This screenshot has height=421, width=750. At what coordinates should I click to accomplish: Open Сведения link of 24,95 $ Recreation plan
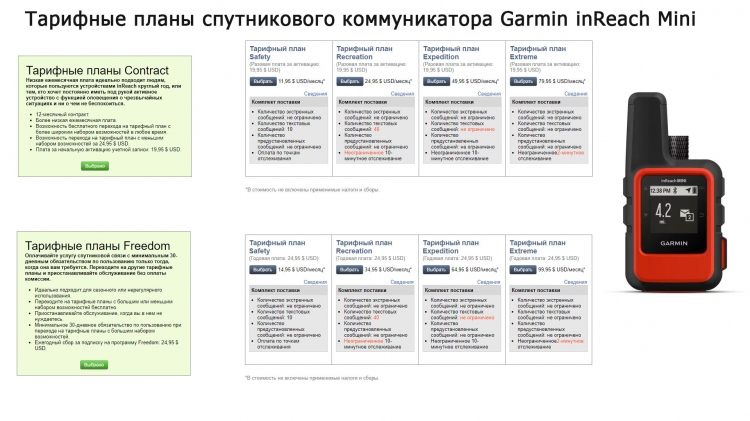point(402,94)
